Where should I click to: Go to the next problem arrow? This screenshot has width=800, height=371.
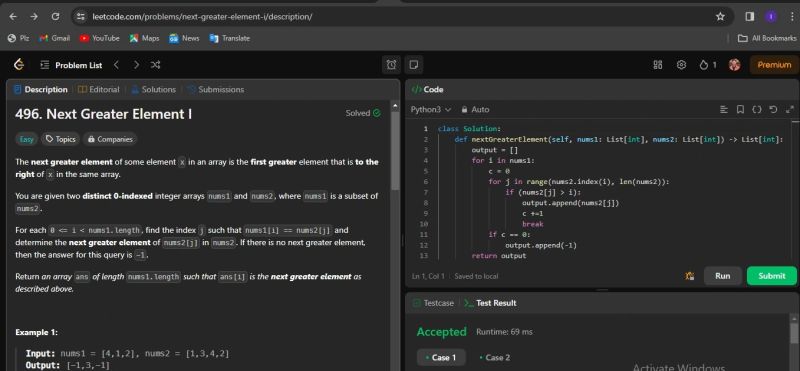point(136,65)
